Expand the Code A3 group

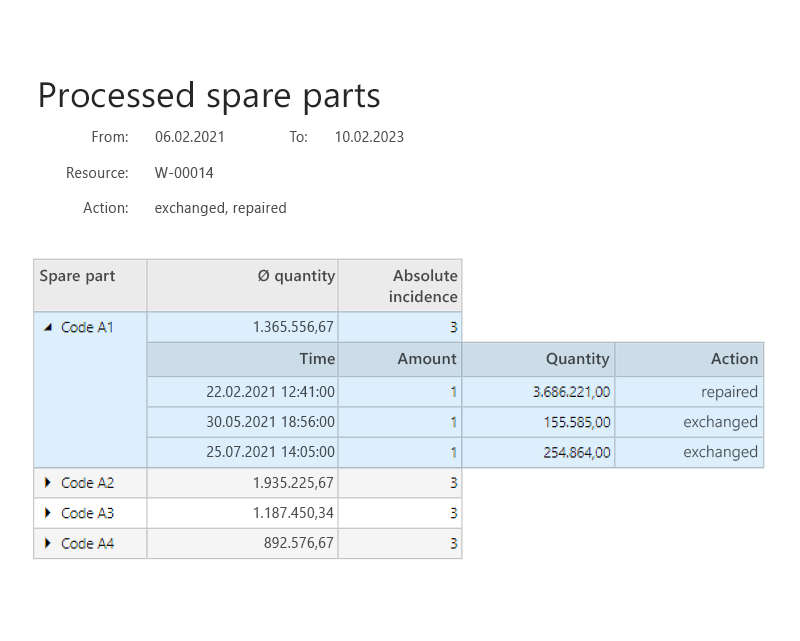(46, 513)
